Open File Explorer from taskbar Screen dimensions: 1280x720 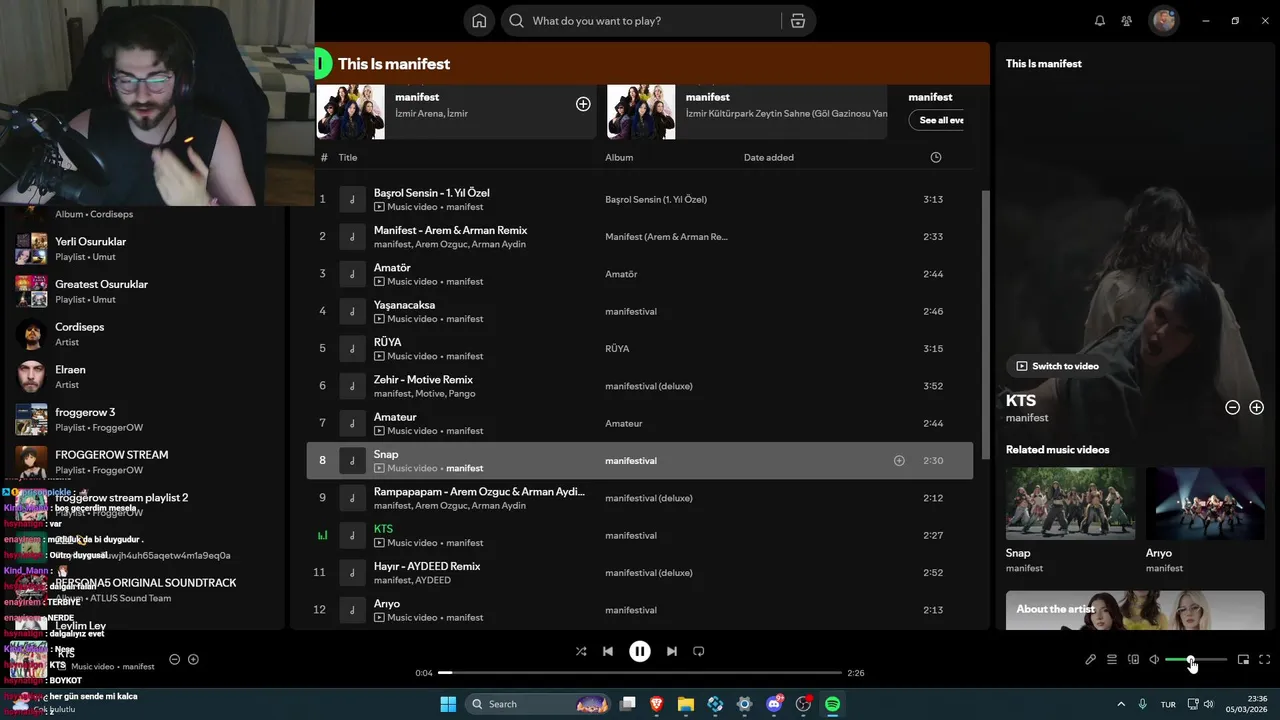tap(686, 704)
